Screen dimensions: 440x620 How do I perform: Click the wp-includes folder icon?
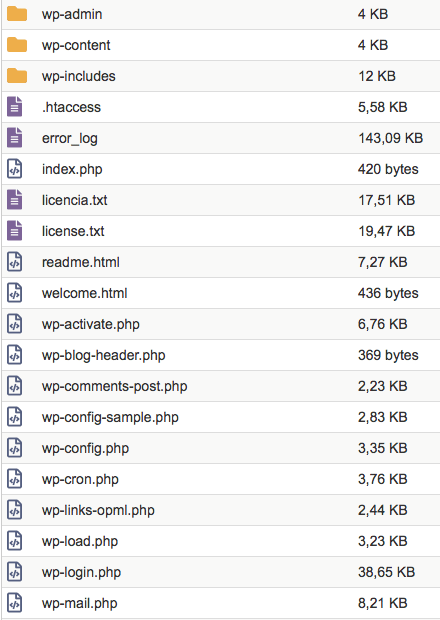(x=17, y=76)
